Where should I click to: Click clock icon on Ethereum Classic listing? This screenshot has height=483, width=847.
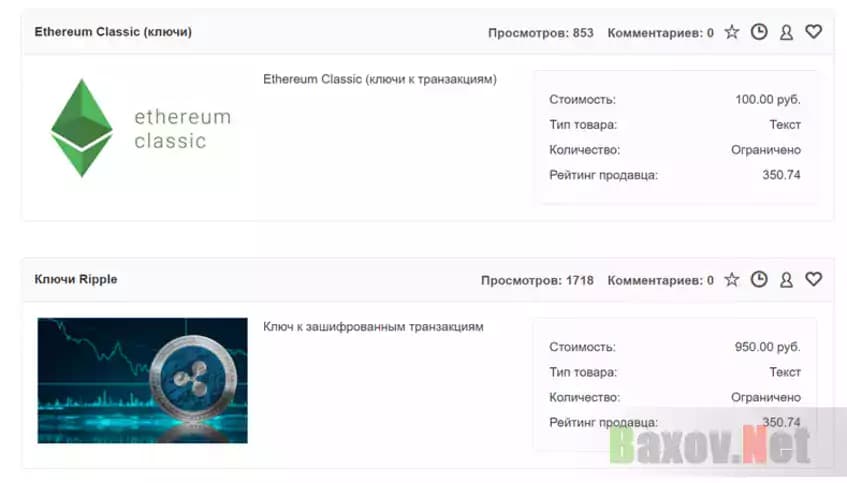(759, 32)
